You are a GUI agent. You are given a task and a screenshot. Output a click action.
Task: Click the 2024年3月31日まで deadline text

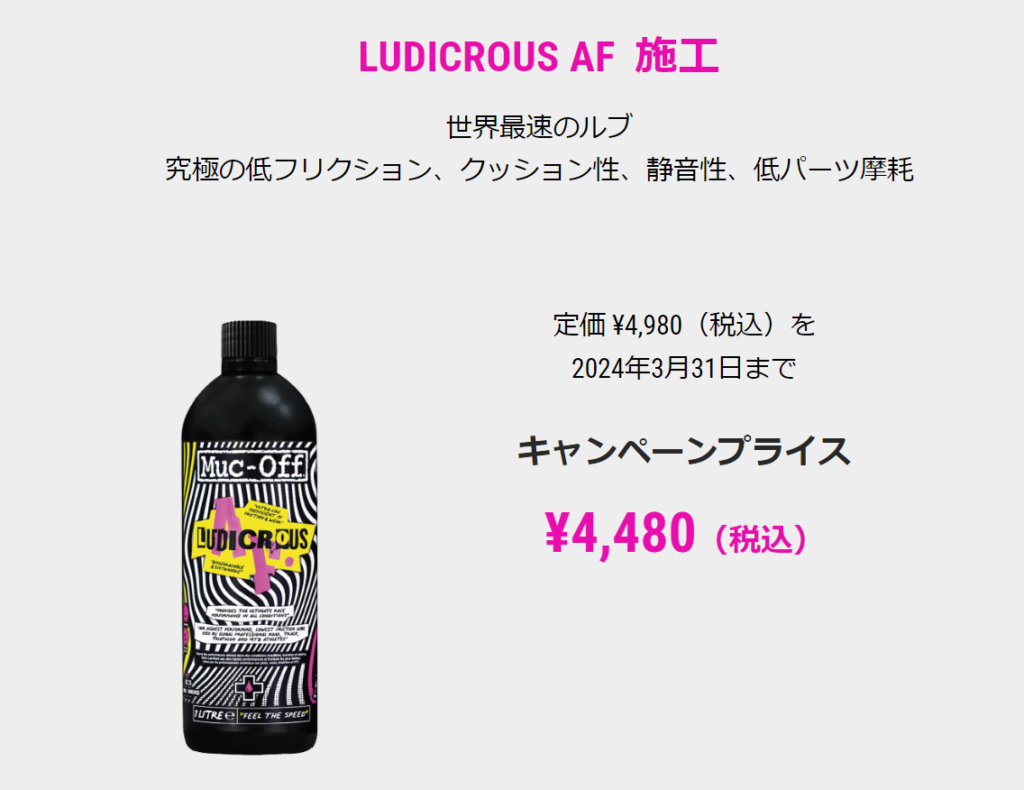(x=684, y=368)
